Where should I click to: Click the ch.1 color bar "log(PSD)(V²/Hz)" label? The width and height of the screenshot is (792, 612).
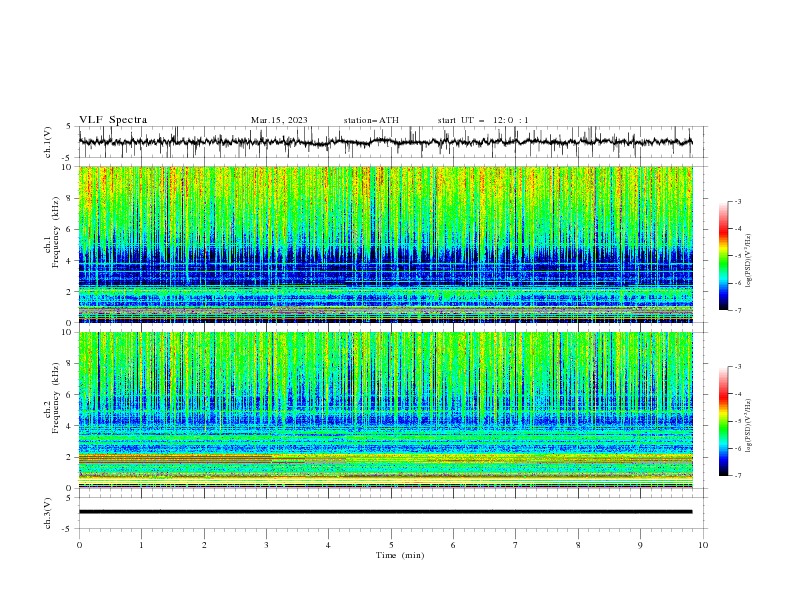[748, 261]
